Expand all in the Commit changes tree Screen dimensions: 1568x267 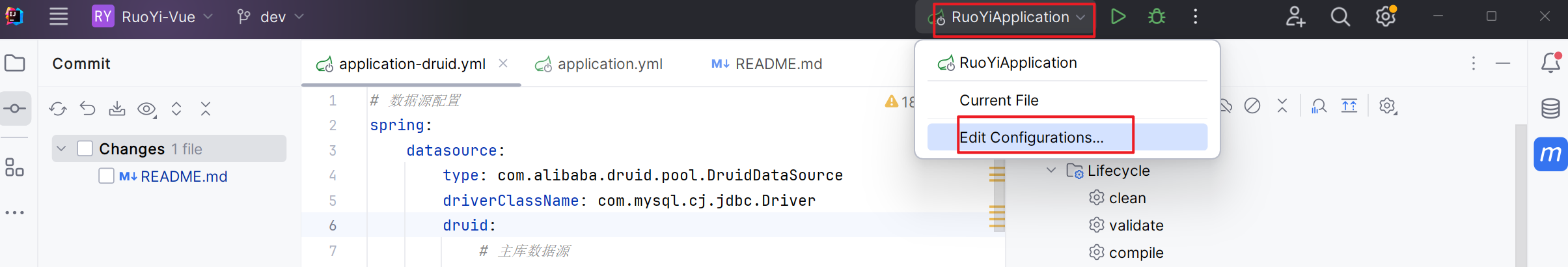tap(176, 109)
